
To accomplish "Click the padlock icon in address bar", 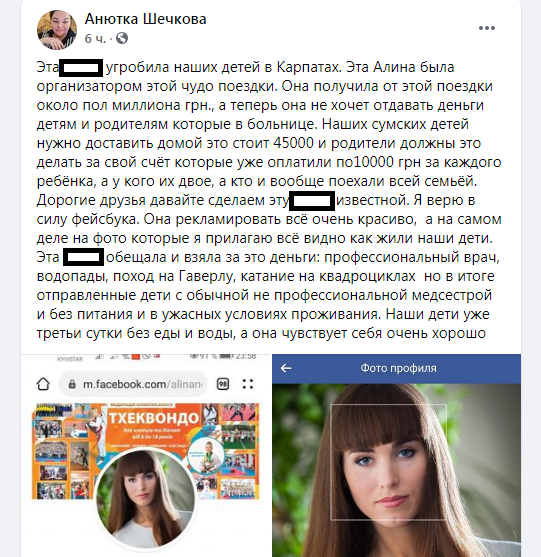I will [72, 384].
